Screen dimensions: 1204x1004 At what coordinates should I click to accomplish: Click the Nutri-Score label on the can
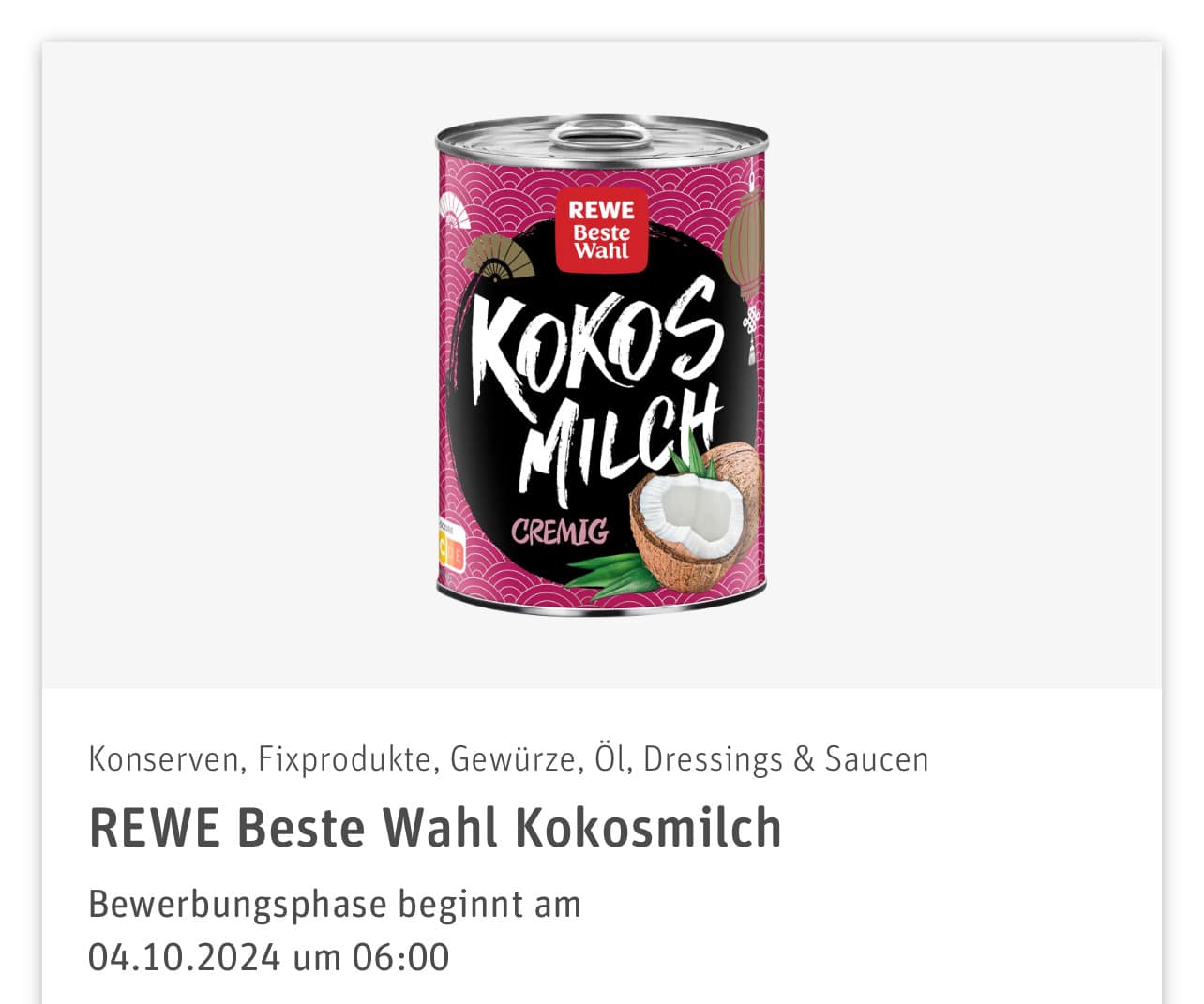449,547
